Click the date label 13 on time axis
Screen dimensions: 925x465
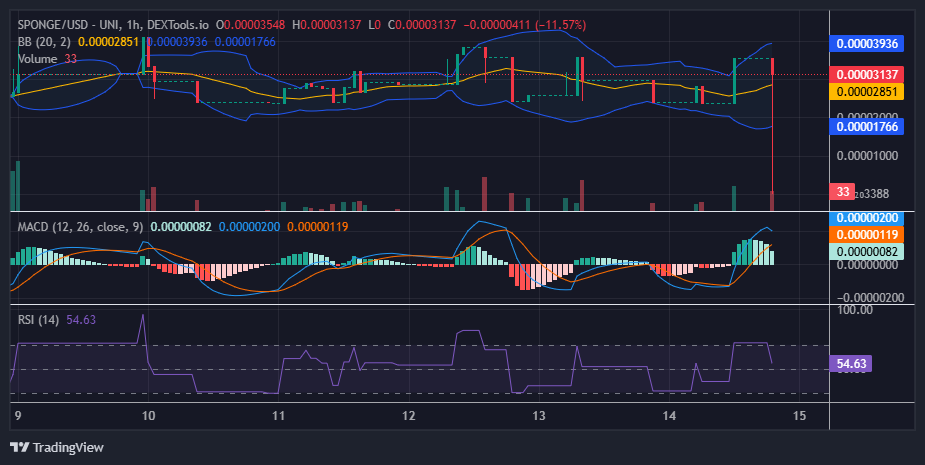coord(538,415)
